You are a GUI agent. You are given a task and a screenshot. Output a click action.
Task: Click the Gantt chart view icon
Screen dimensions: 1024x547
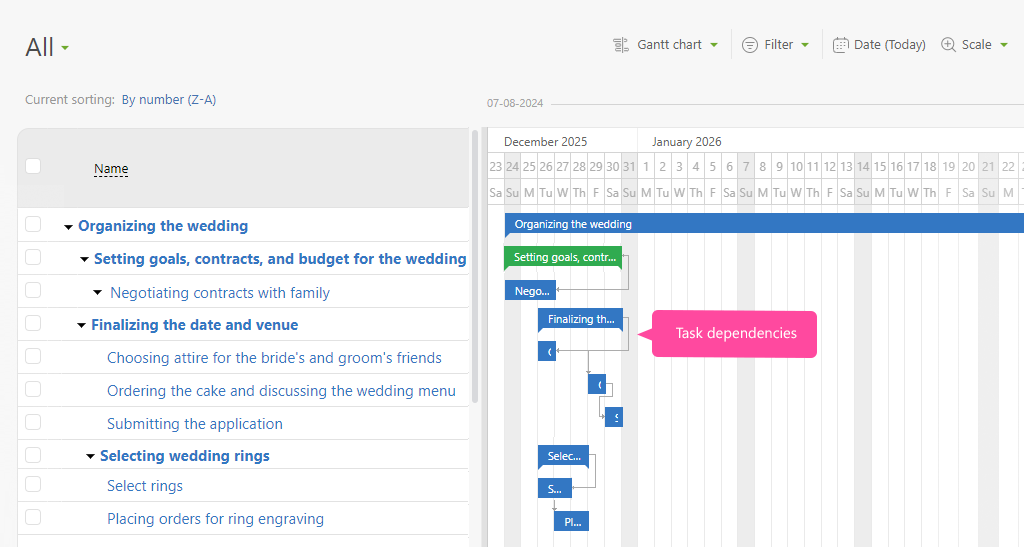620,45
